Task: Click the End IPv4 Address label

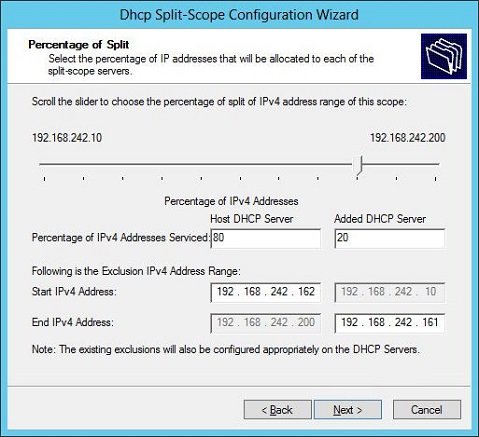Action: point(73,322)
